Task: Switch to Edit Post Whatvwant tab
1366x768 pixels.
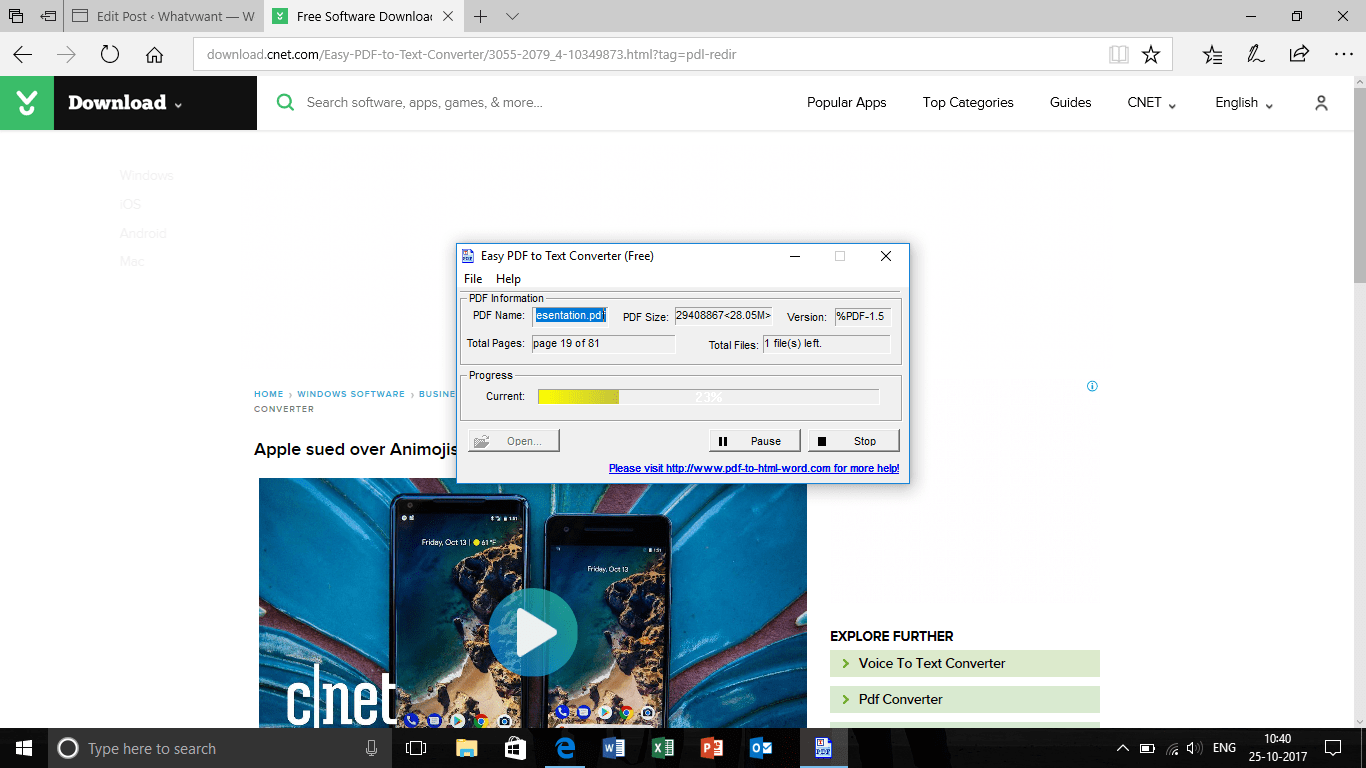Action: (165, 17)
